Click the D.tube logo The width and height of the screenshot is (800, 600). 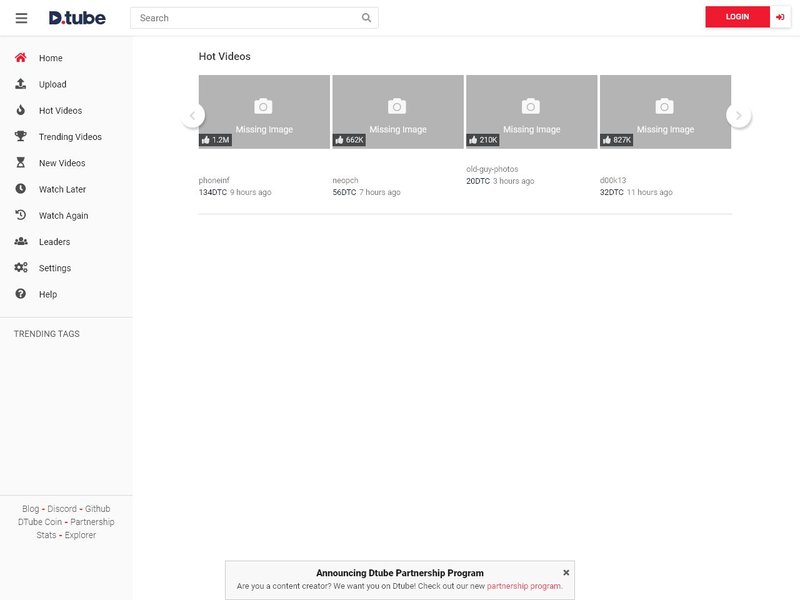pyautogui.click(x=77, y=18)
